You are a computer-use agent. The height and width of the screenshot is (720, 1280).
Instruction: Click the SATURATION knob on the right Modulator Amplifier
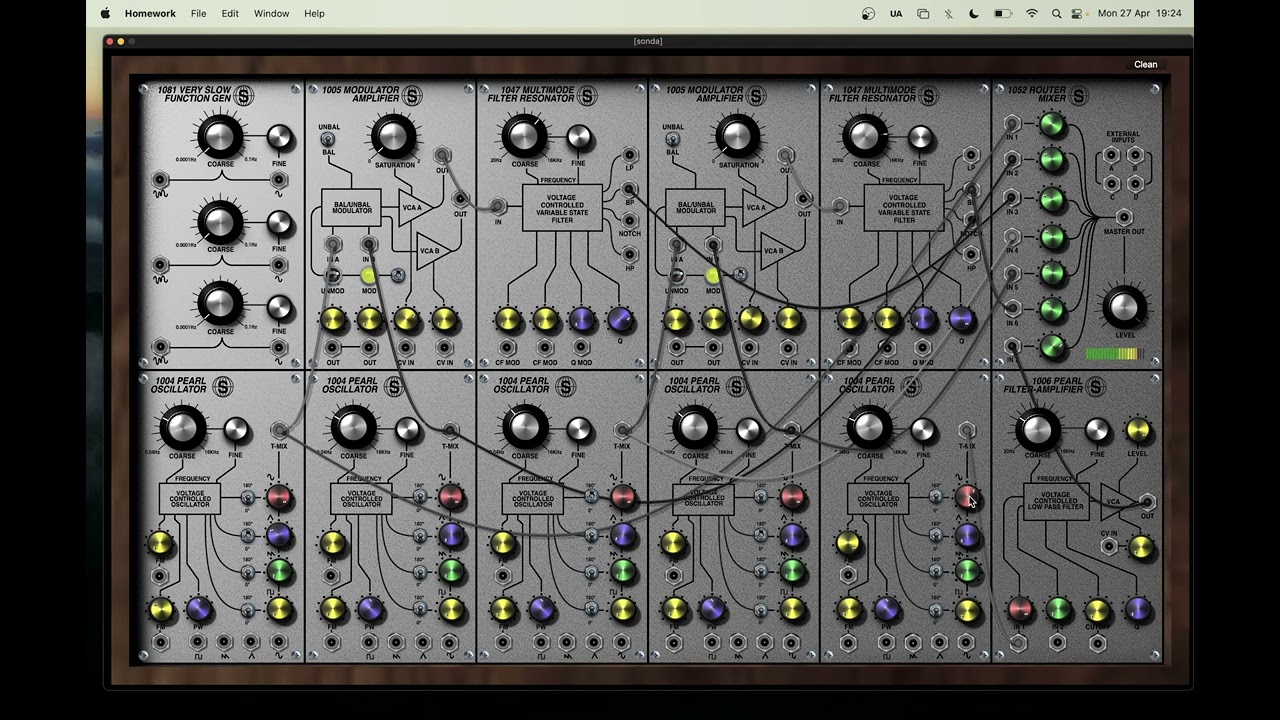(737, 137)
